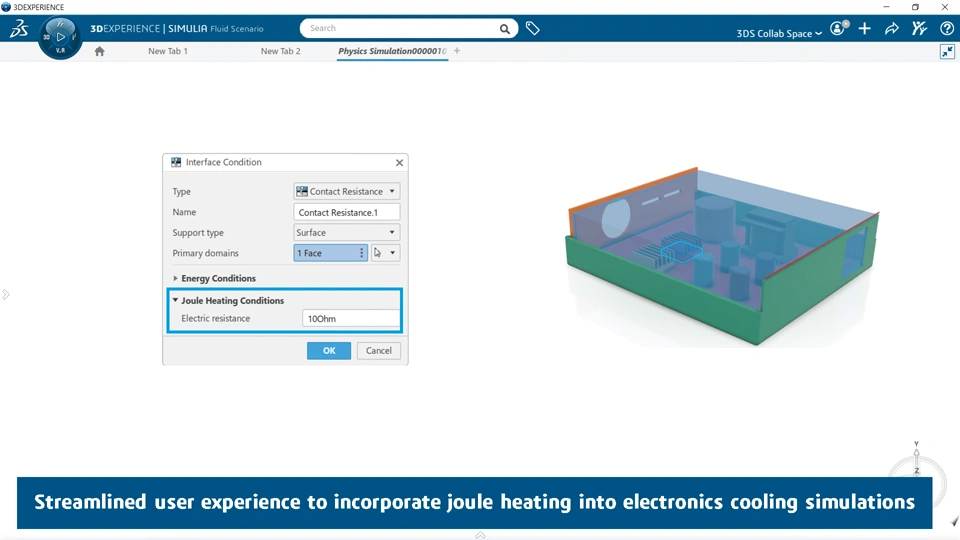Open the 1 Face options dots

(x=361, y=252)
